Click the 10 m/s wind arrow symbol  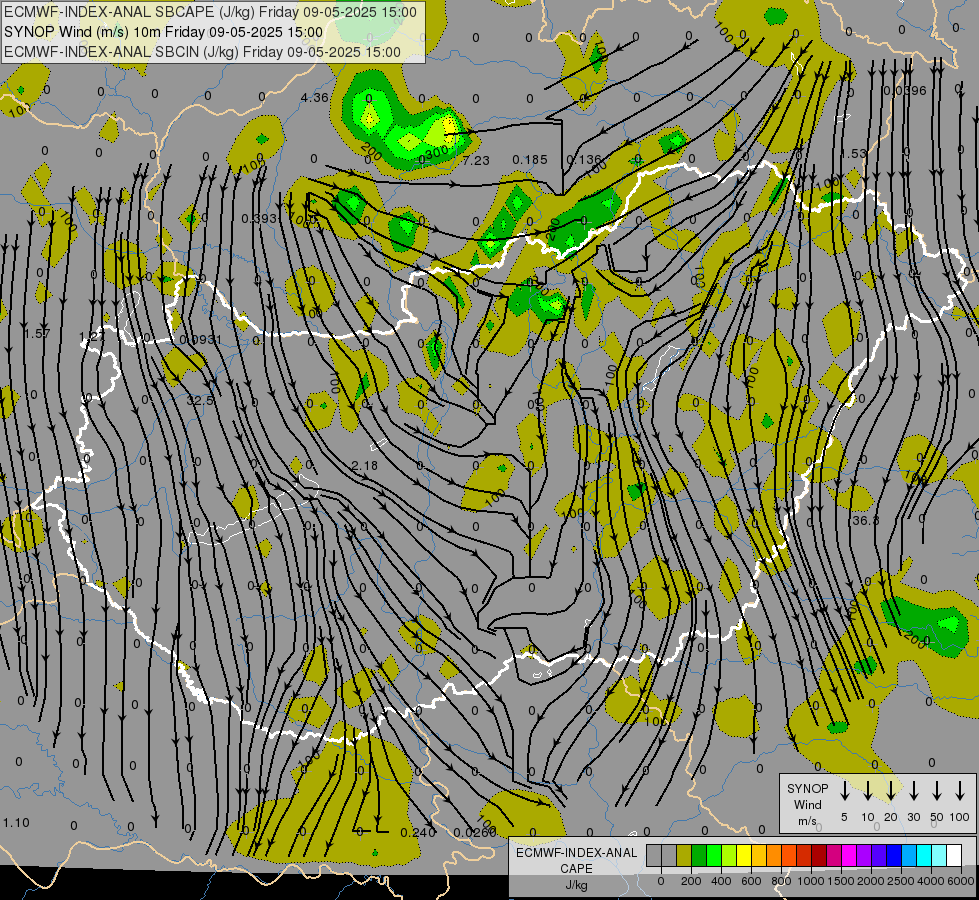coord(867,791)
